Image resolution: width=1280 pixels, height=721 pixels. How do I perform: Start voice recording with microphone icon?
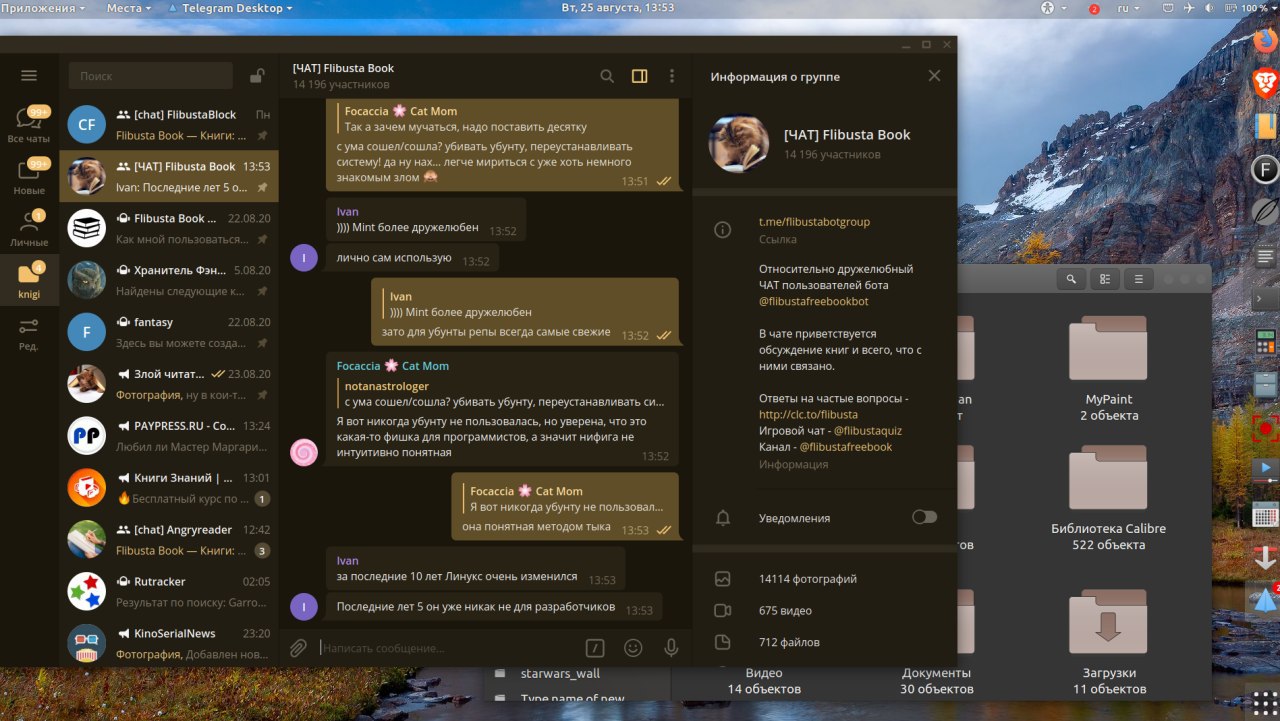coord(672,648)
